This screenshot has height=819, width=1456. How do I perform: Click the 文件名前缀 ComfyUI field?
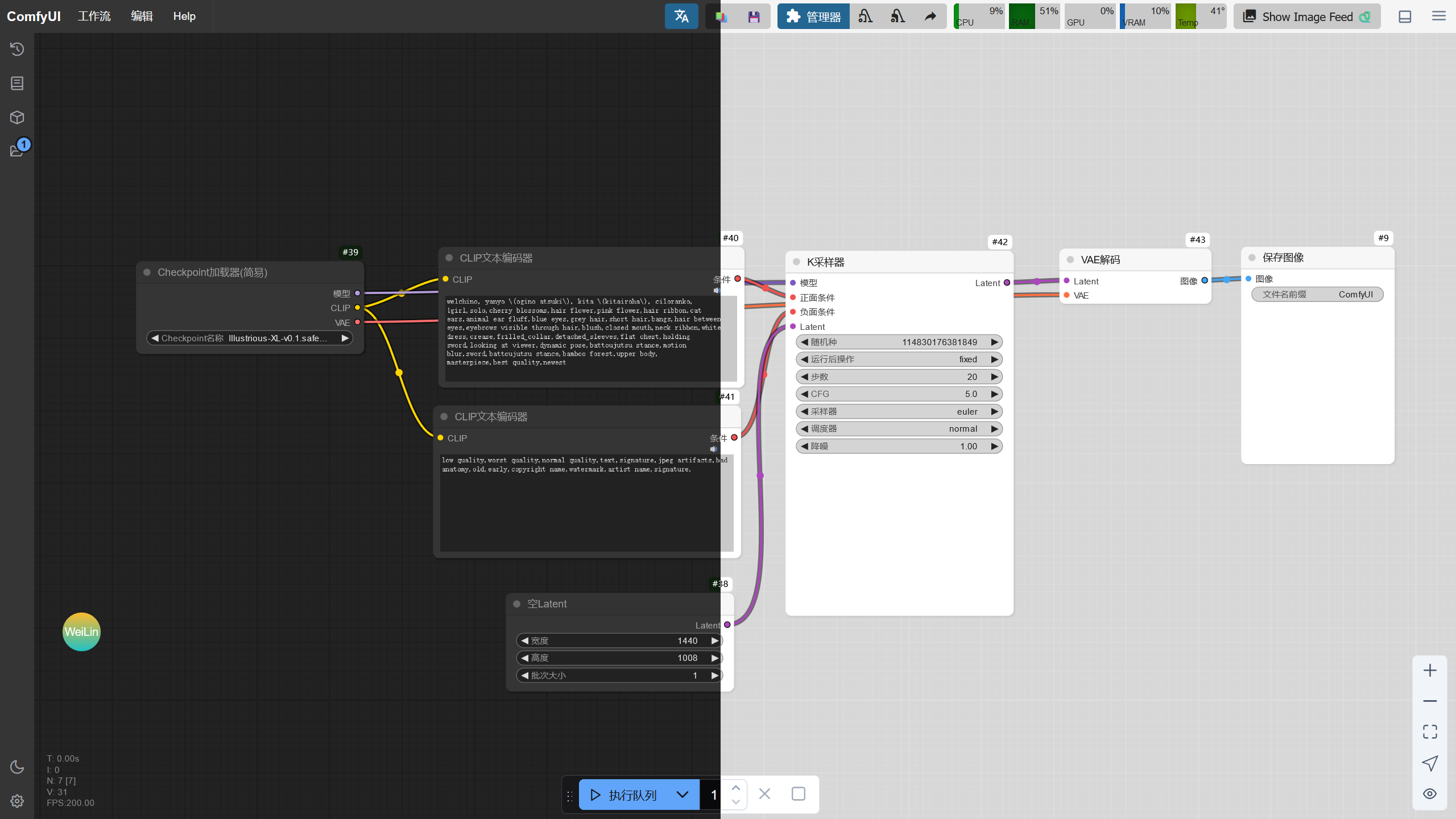click(x=1317, y=294)
